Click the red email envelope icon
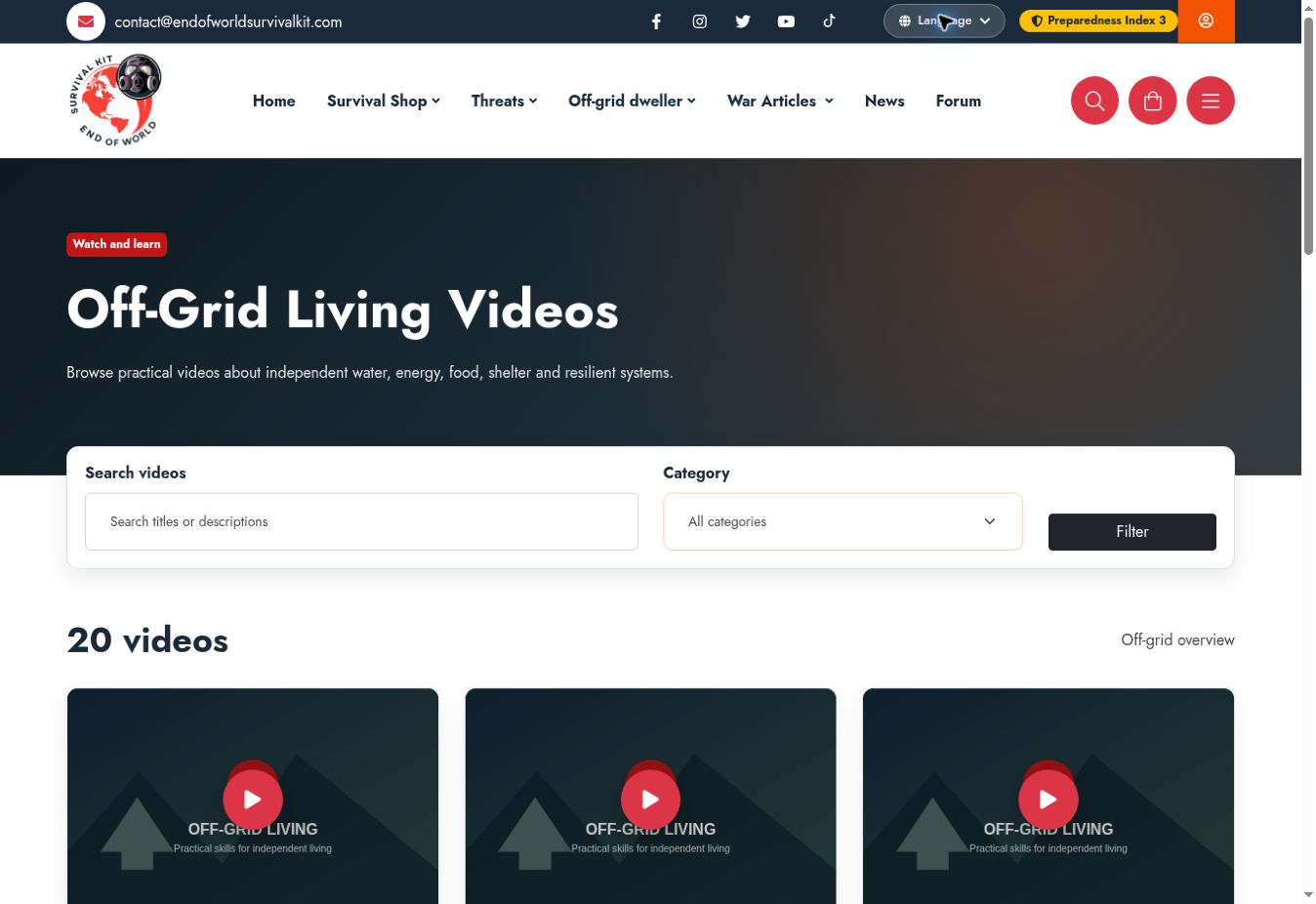This screenshot has height=904, width=1316. click(86, 21)
